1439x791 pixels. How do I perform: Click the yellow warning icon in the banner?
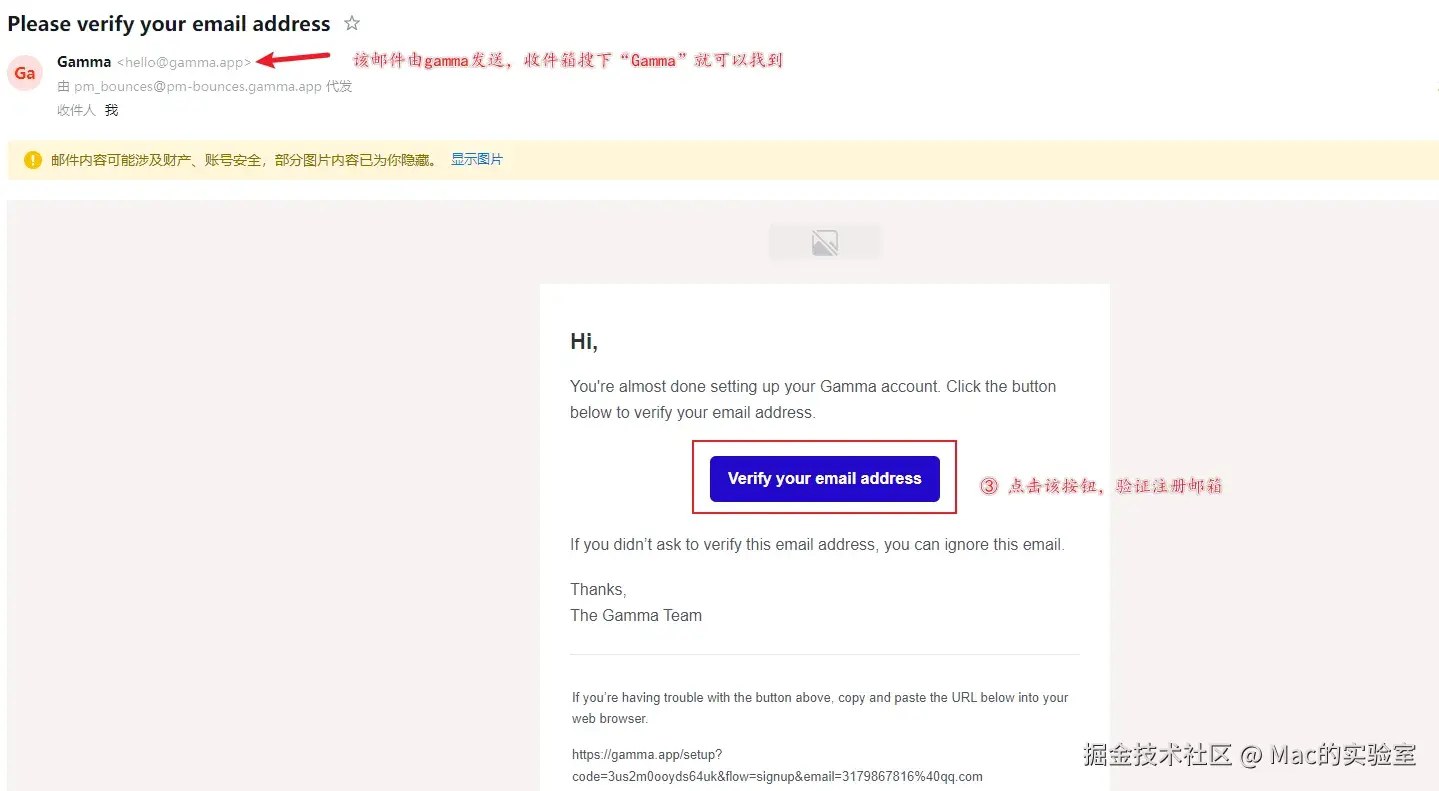click(x=33, y=160)
